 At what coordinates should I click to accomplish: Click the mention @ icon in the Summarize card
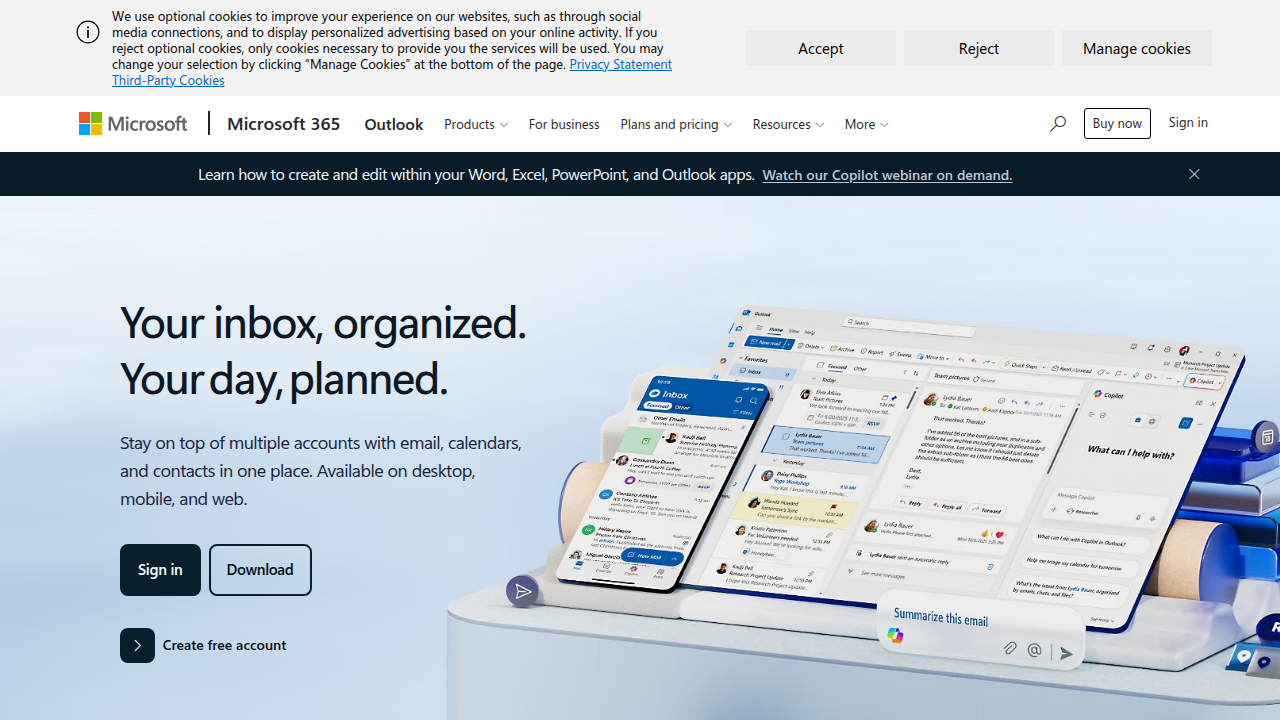[1035, 650]
